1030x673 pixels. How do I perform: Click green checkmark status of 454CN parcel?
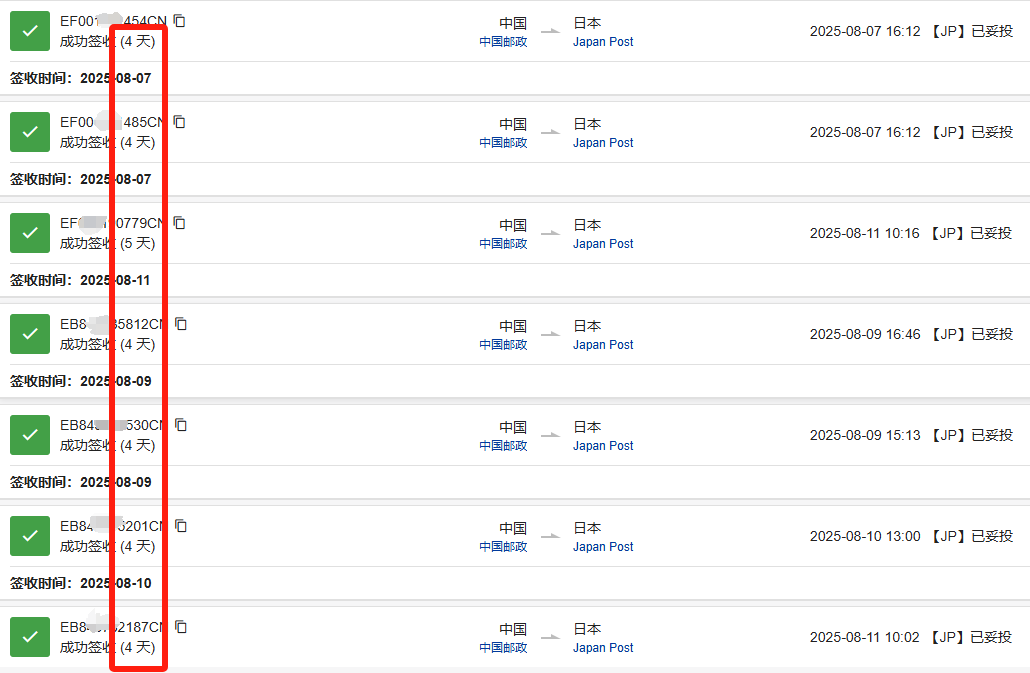pyautogui.click(x=30, y=31)
